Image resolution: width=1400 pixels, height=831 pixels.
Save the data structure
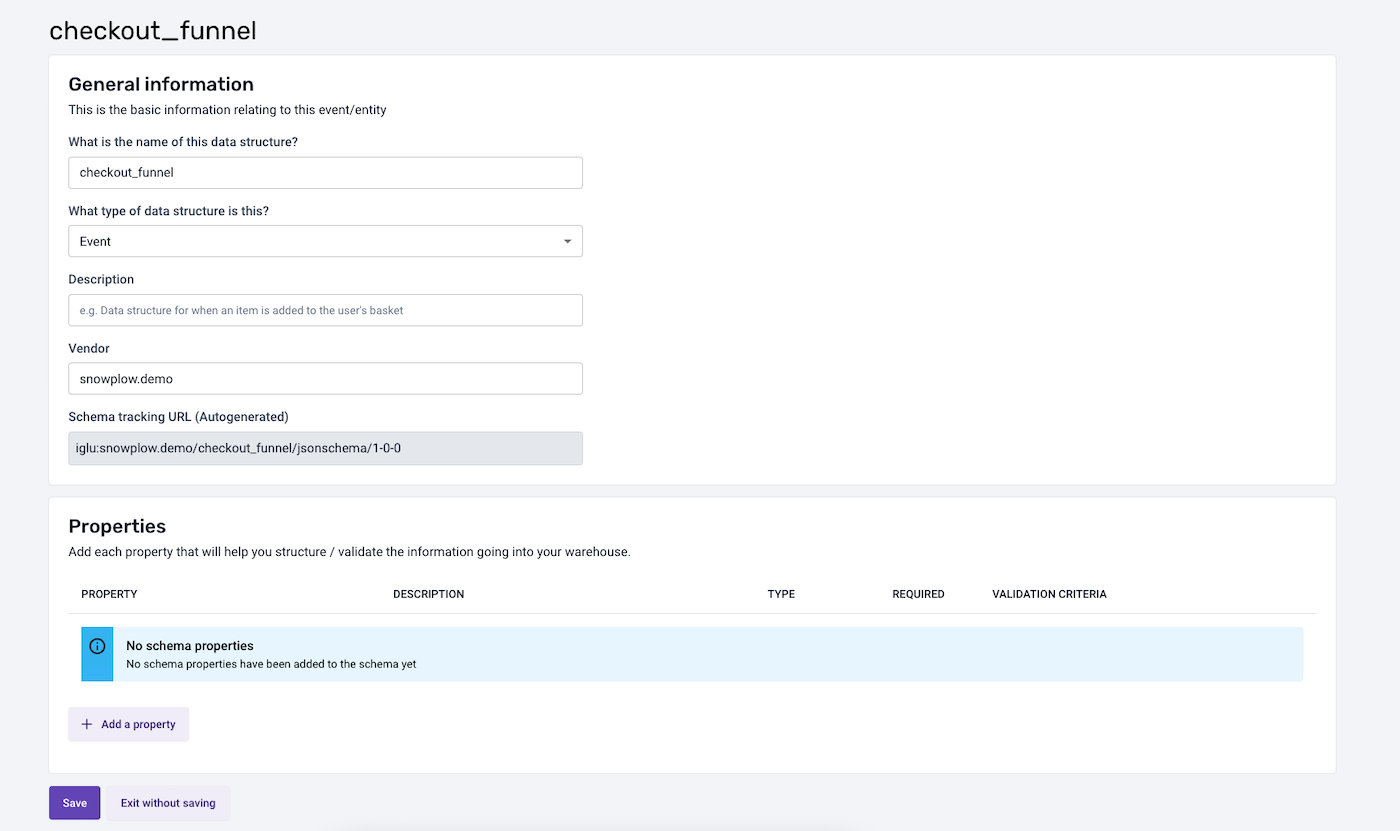tap(74, 803)
